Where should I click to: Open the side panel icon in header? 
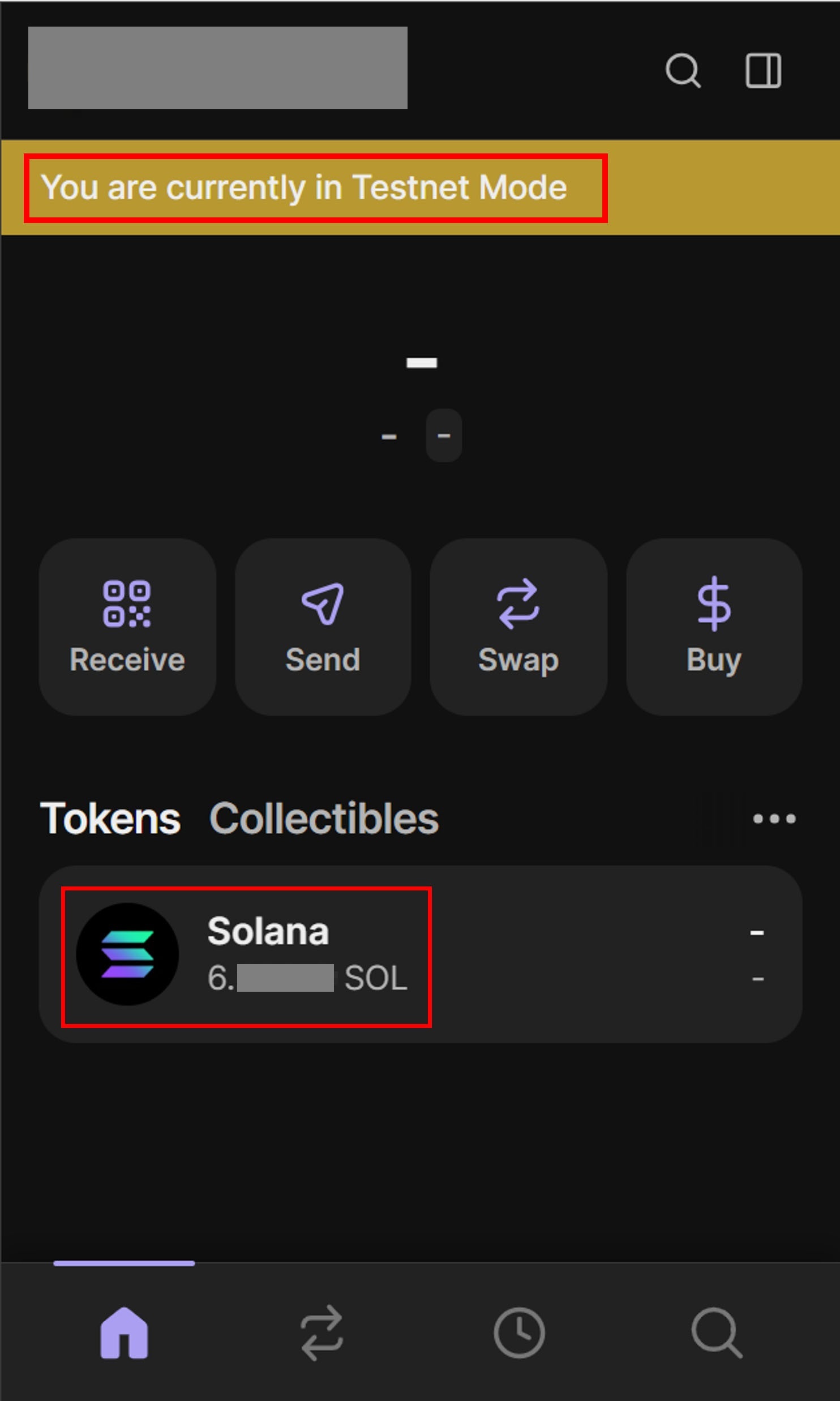tap(763, 70)
